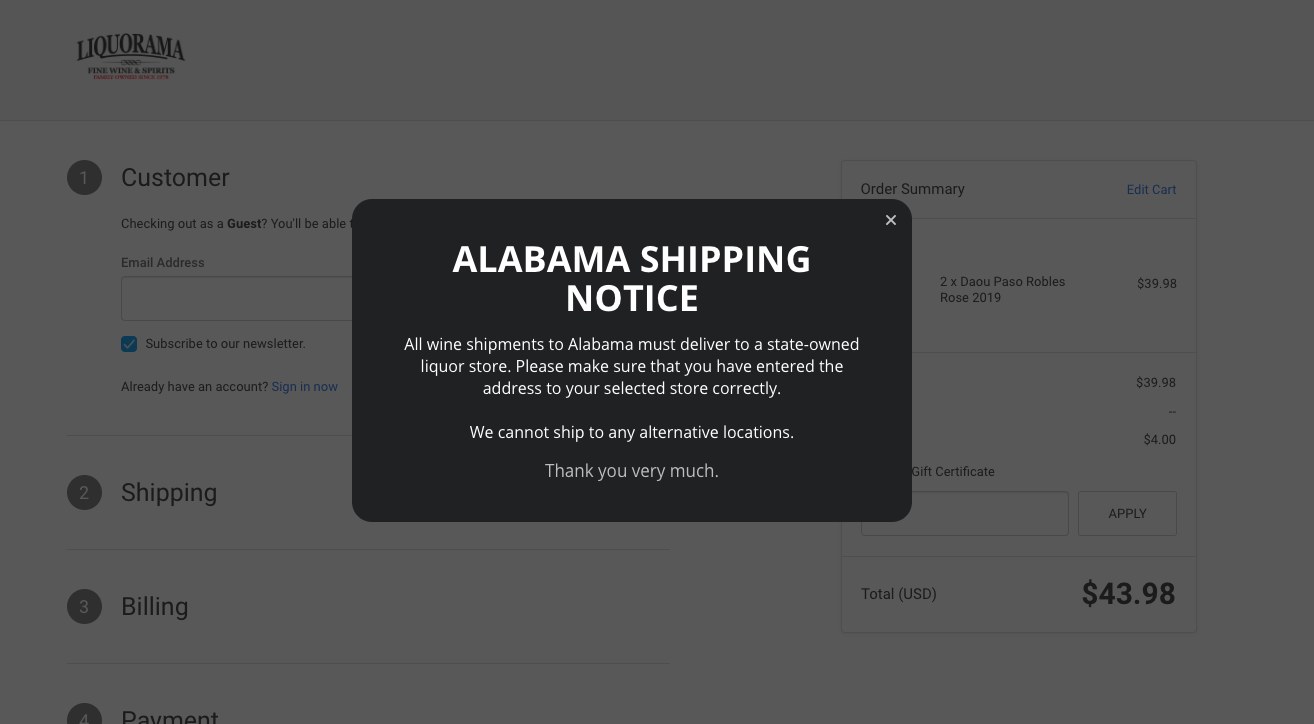The height and width of the screenshot is (724, 1314).
Task: Select the step 1 Customer circle icon
Action: pyautogui.click(x=85, y=178)
